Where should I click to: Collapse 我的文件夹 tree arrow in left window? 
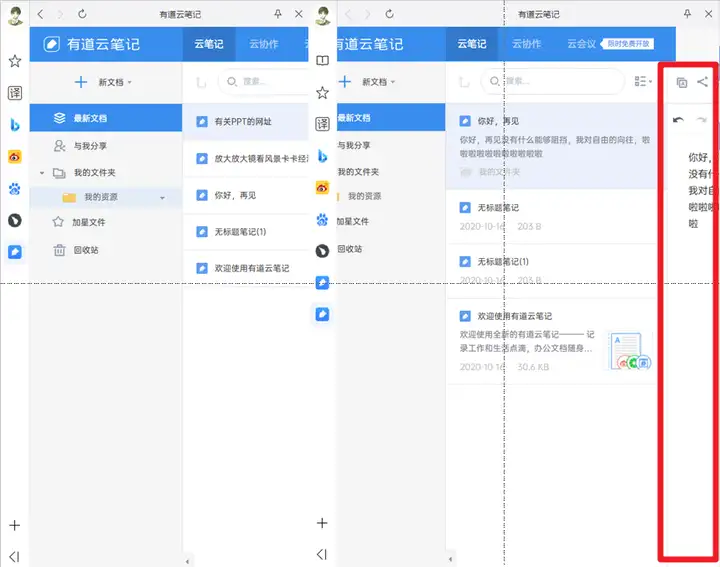click(x=42, y=173)
